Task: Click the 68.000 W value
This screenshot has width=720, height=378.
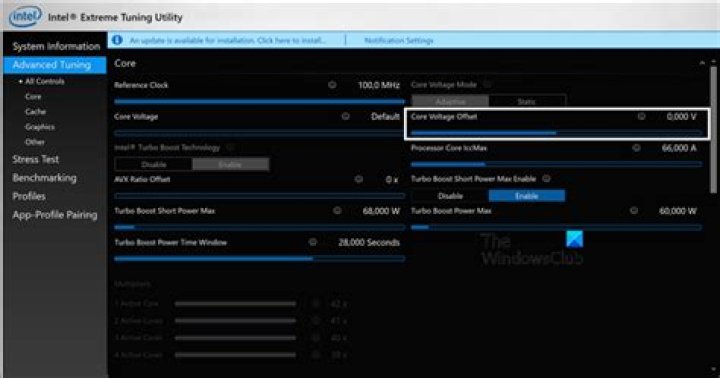Action: [x=381, y=211]
